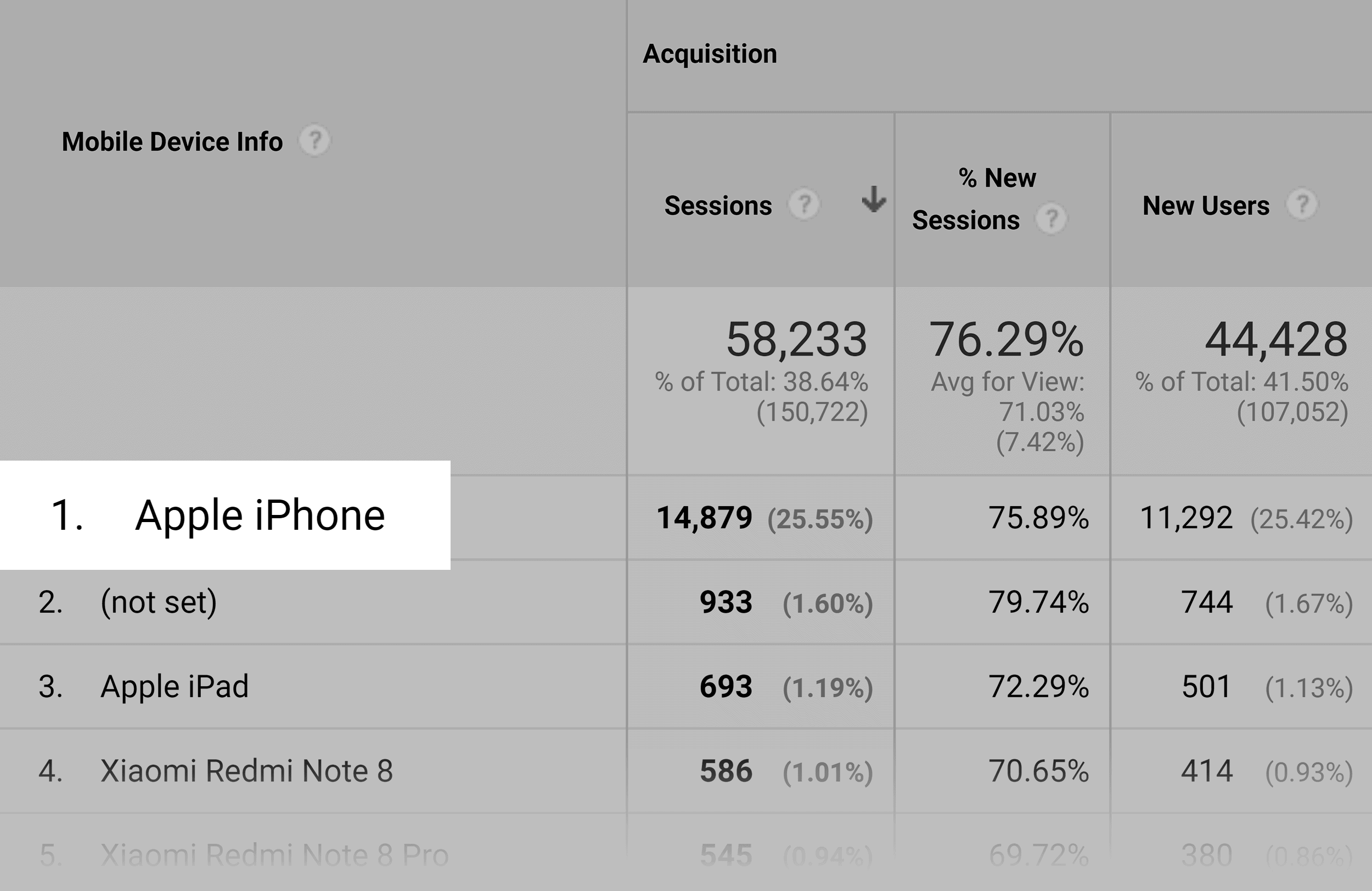The height and width of the screenshot is (891, 1372).
Task: Select Xiaomi Redmi Note 8 Pro entry
Action: click(x=274, y=855)
